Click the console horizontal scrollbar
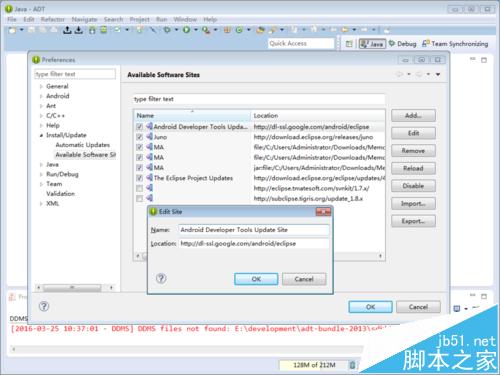500x375 pixels. pos(187,349)
